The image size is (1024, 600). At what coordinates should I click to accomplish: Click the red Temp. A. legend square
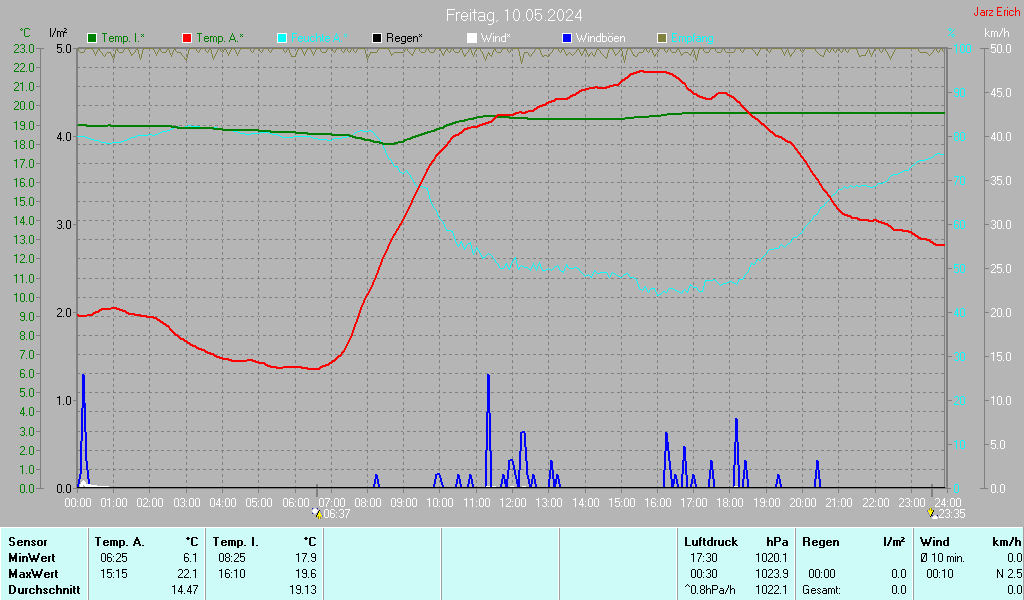point(187,38)
